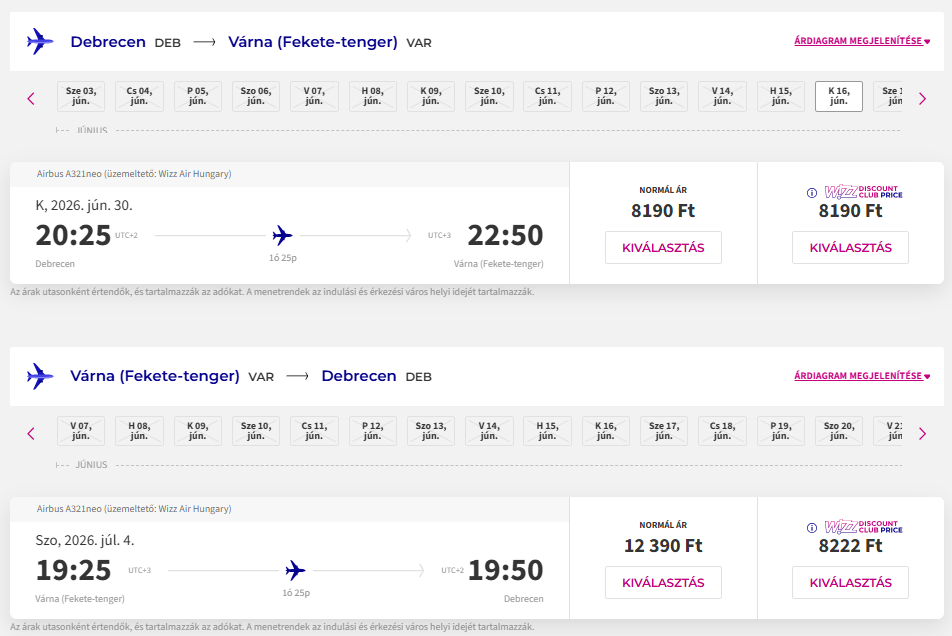Image resolution: width=952 pixels, height=636 pixels.
Task: Click outbound flight plane icon showing 1ó 25p
Action: pos(282,236)
